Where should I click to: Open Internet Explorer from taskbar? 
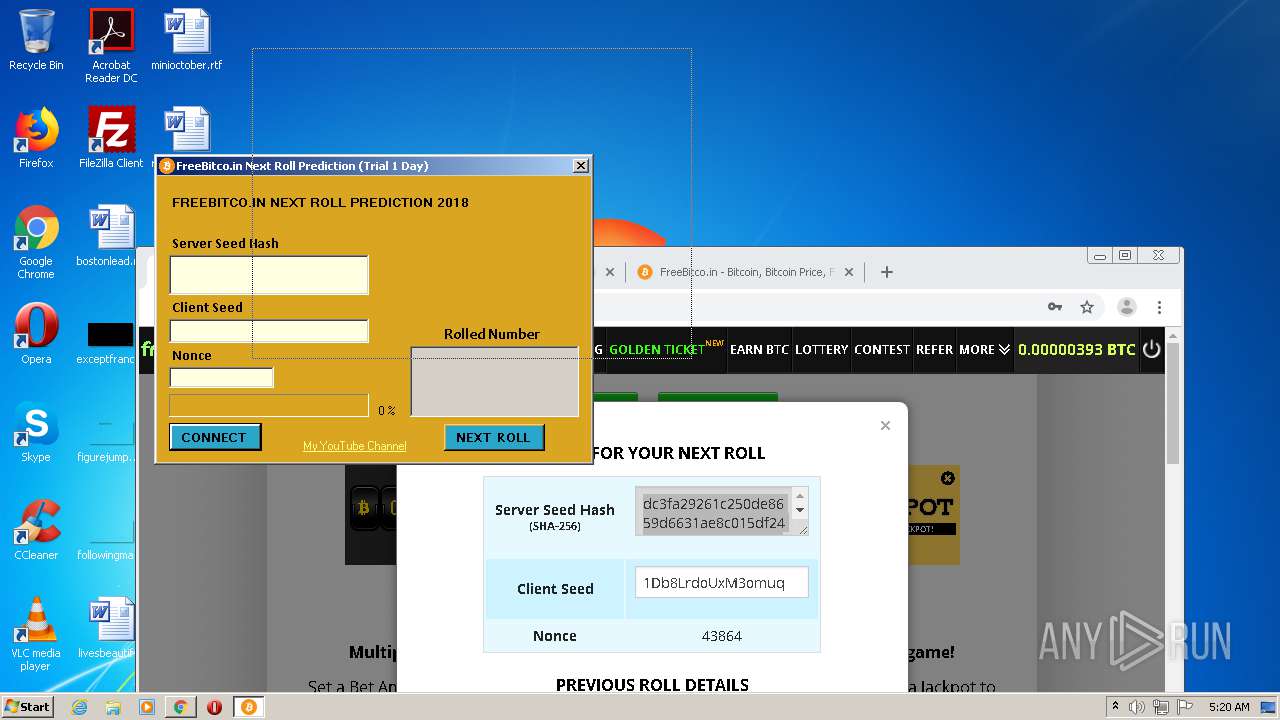coord(79,707)
